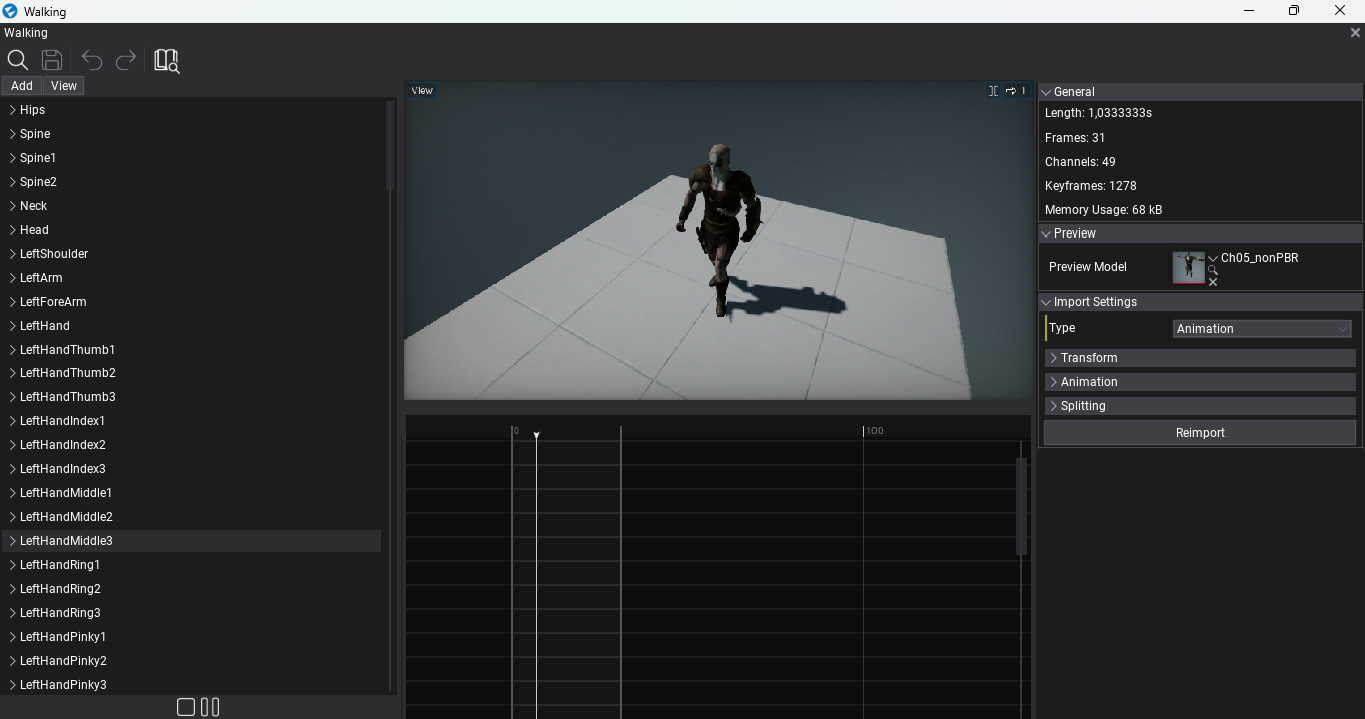Image resolution: width=1365 pixels, height=719 pixels.
Task: Click the pause bars icon below the tree
Action: (x=210, y=706)
